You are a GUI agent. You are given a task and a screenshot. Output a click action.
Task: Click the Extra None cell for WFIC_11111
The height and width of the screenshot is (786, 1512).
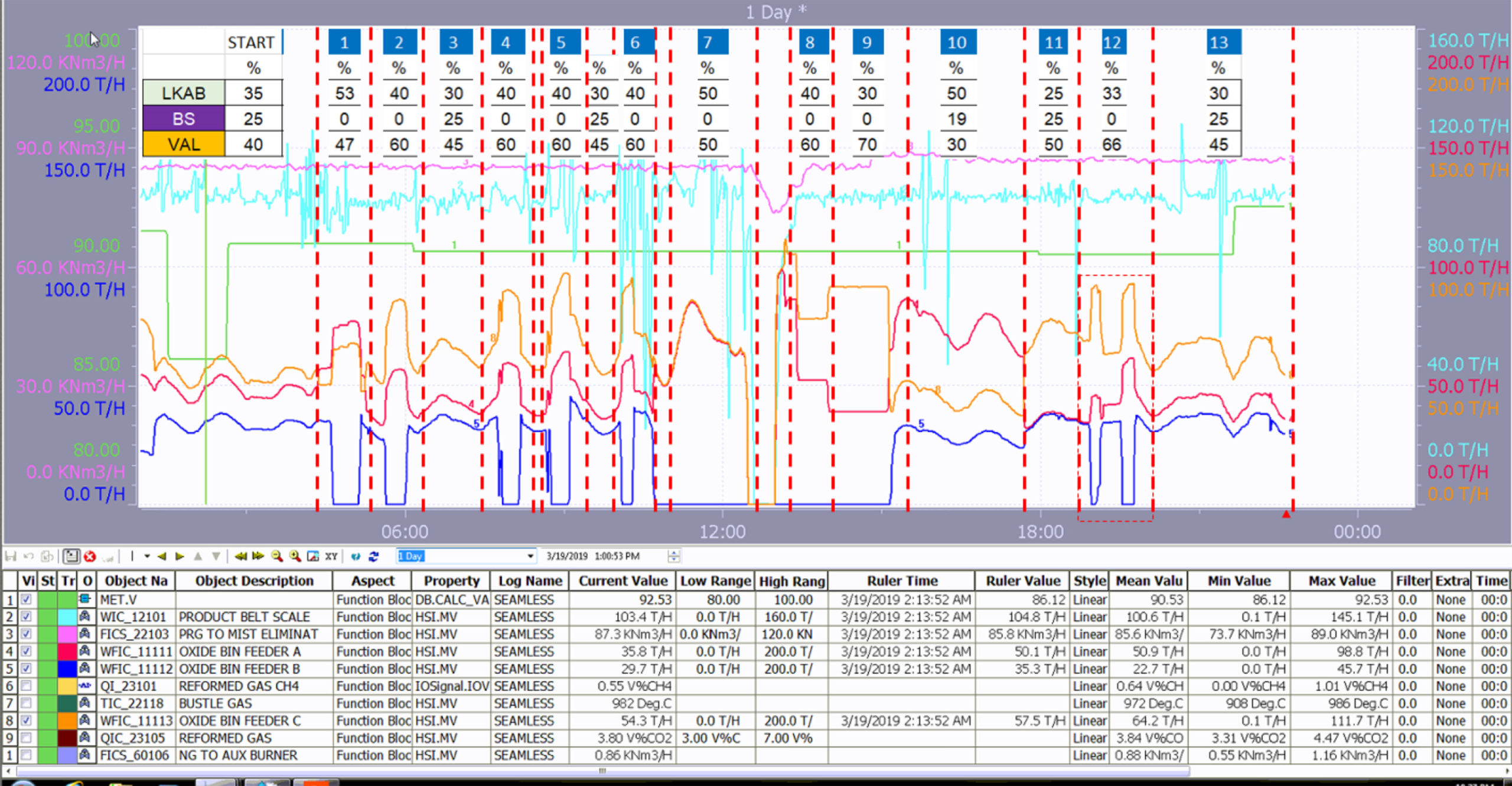[1452, 651]
